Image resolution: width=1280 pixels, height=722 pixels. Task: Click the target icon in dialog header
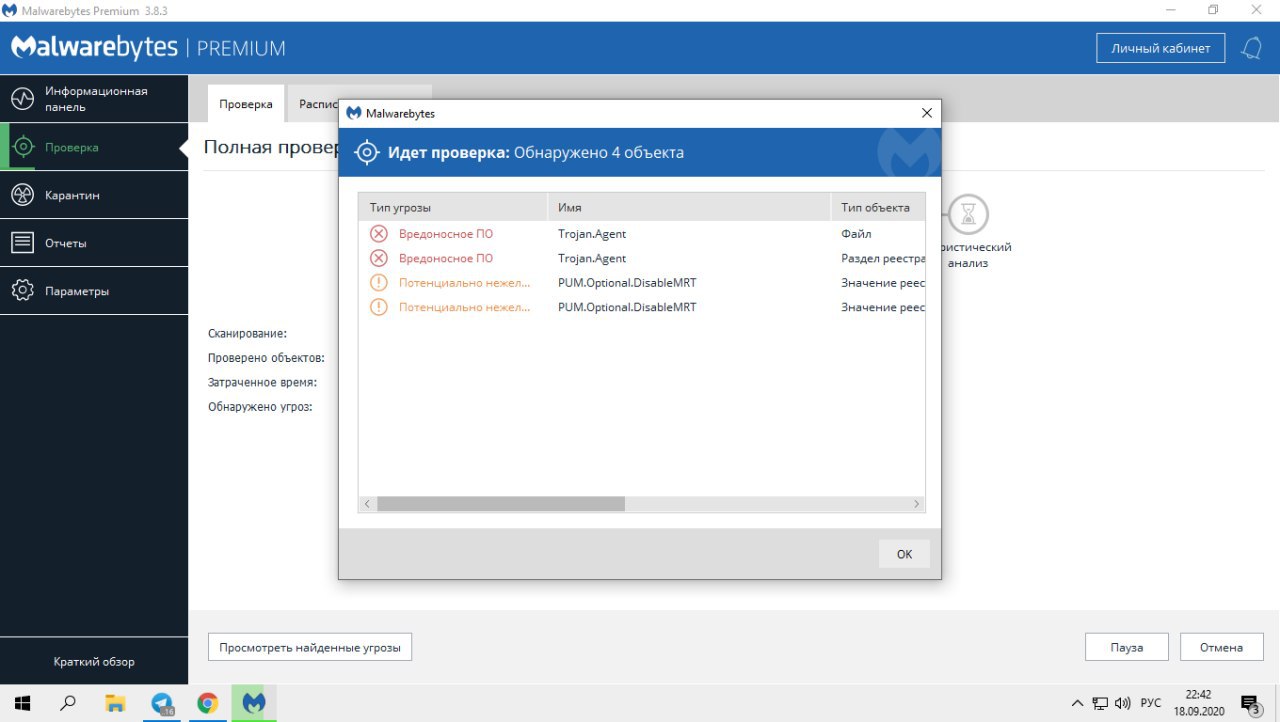coord(367,152)
